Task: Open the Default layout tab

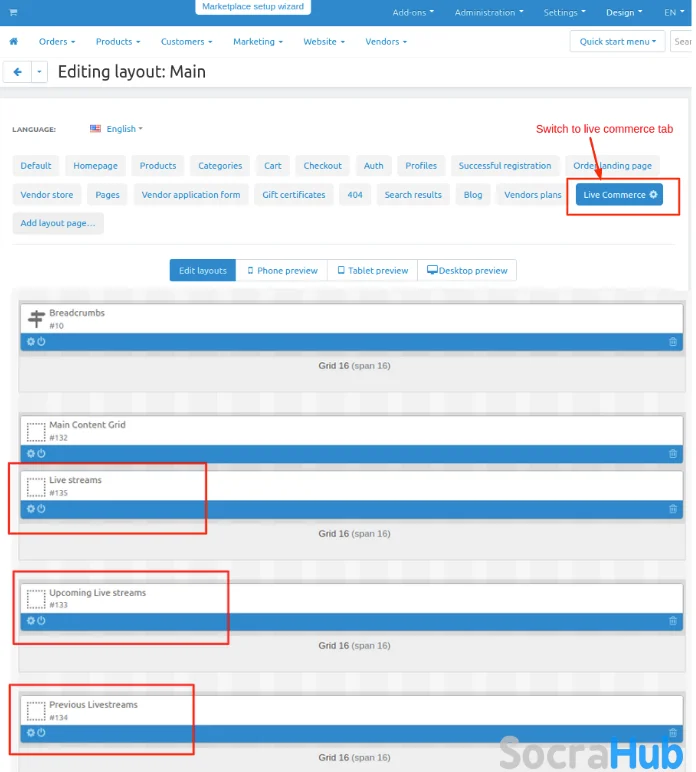Action: point(35,166)
